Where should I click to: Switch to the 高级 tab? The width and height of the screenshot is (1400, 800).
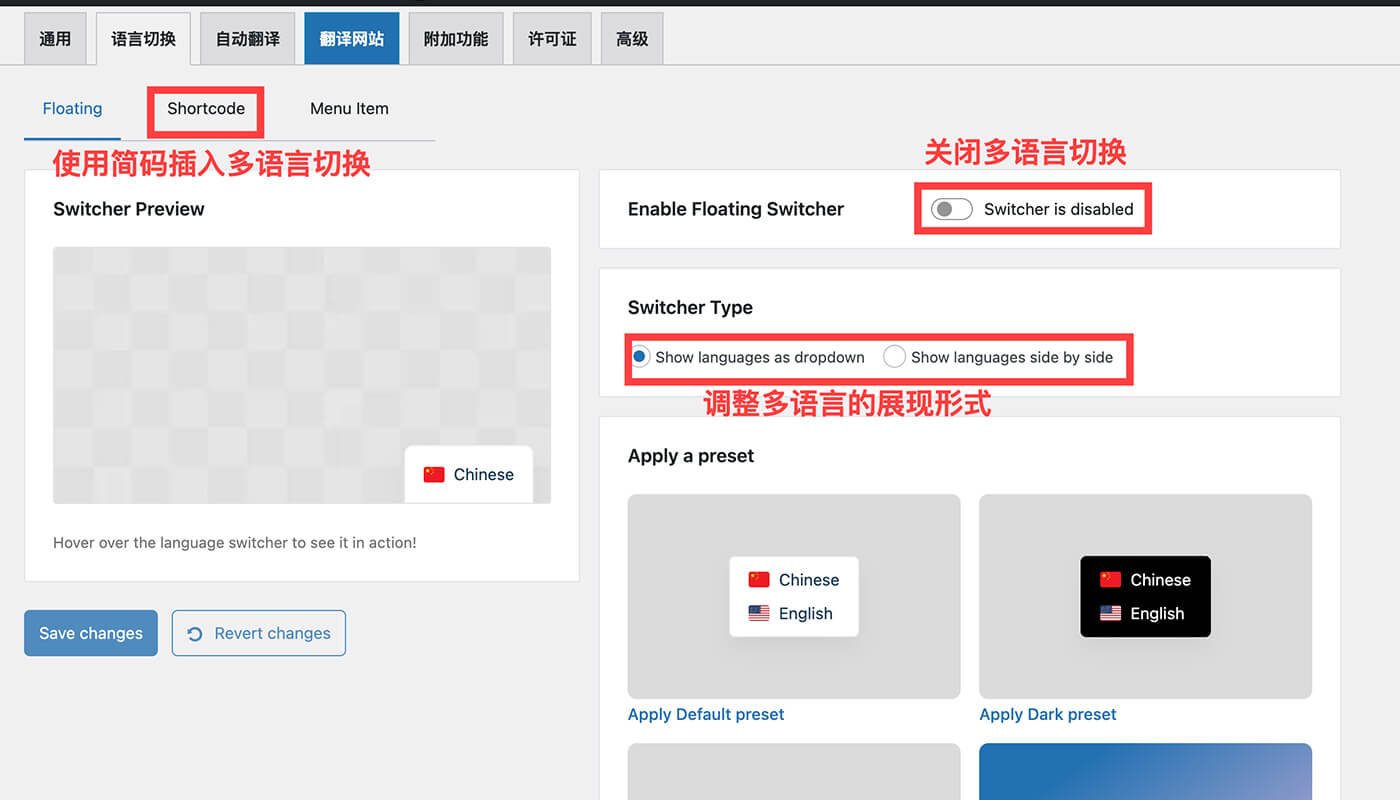tap(631, 38)
